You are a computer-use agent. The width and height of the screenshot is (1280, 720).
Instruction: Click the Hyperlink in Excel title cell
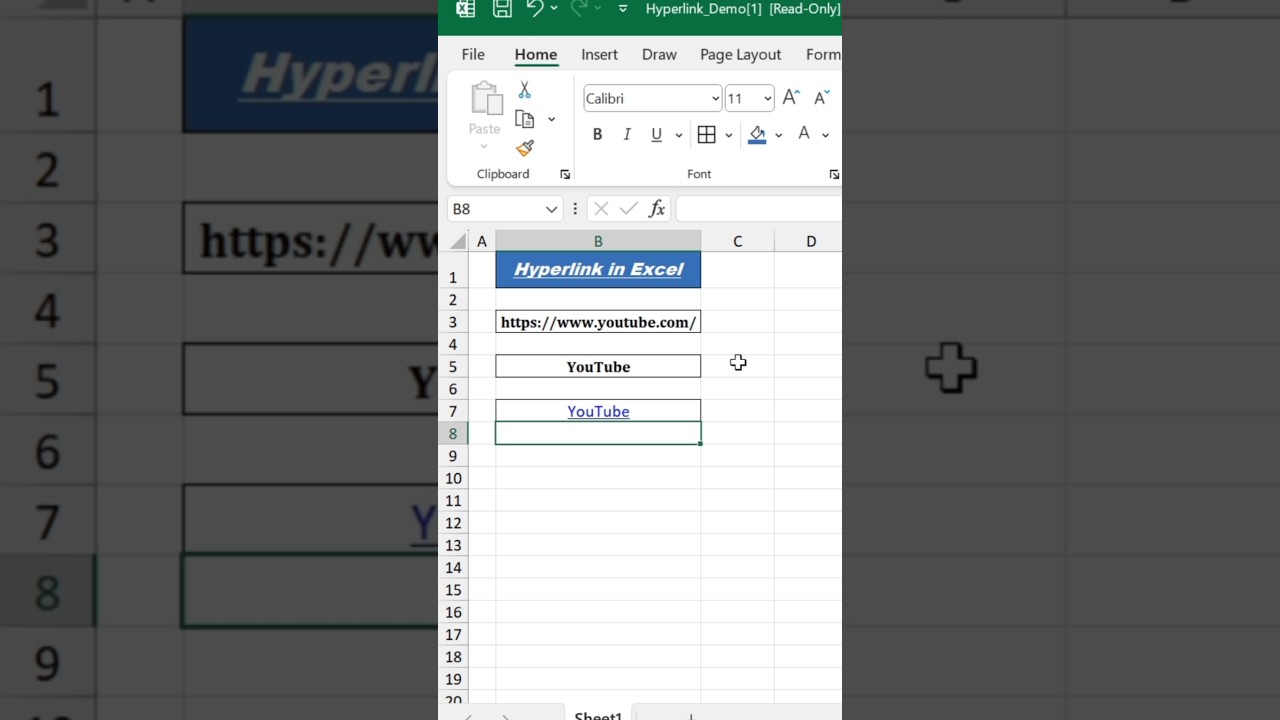pos(598,270)
